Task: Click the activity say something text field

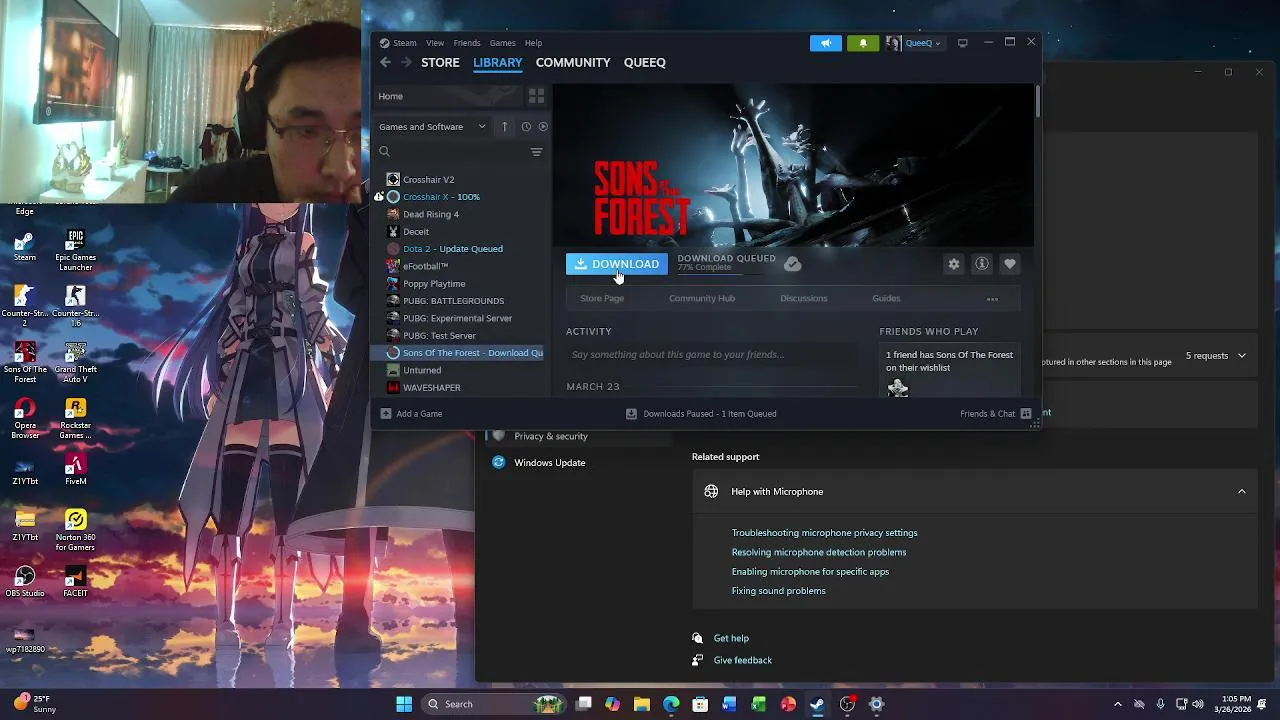Action: (712, 354)
